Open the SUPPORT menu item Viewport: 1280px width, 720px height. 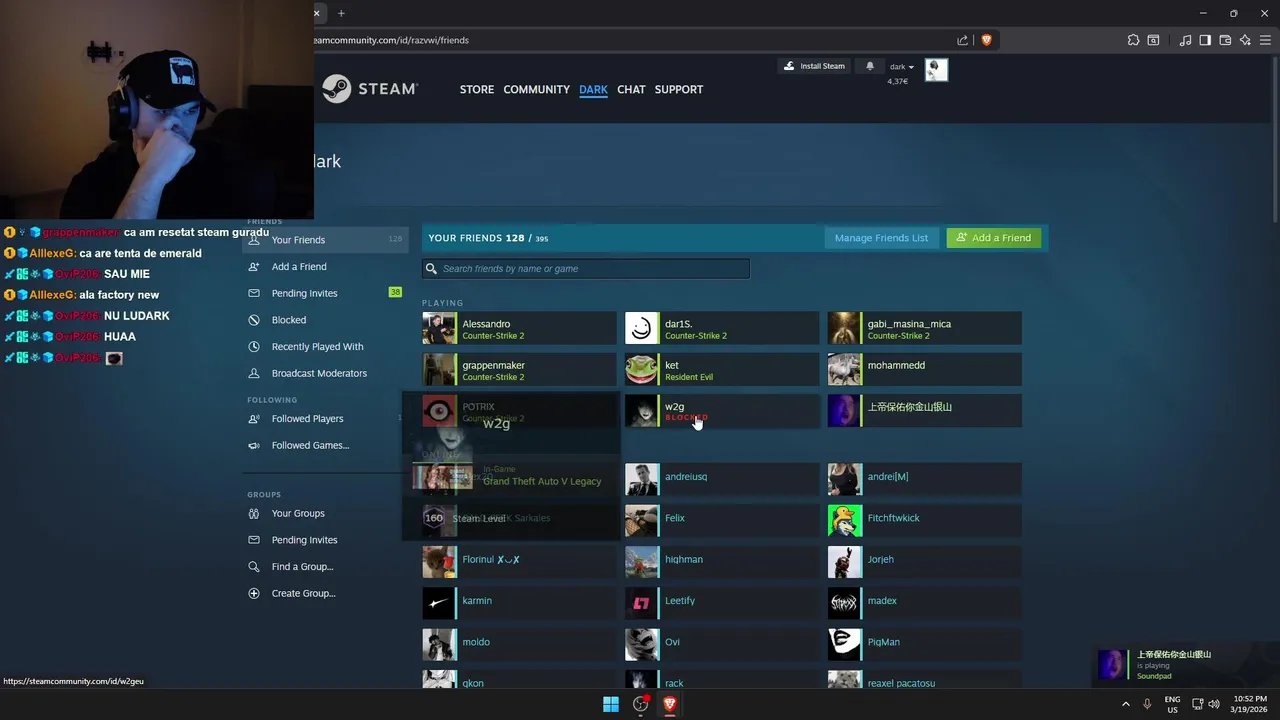tap(679, 89)
